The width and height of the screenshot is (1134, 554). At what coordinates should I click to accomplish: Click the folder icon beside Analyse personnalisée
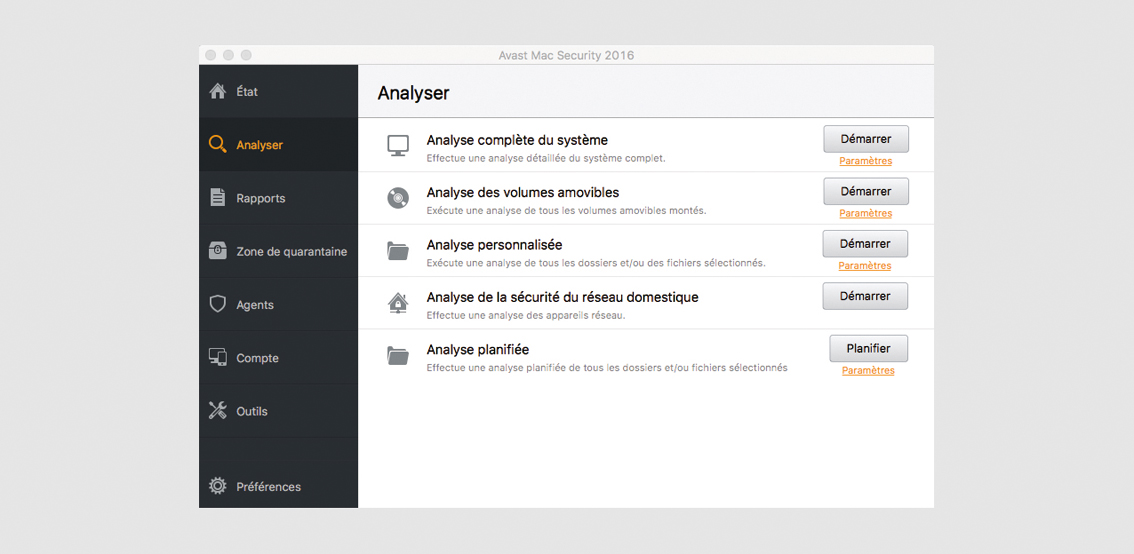tap(398, 251)
